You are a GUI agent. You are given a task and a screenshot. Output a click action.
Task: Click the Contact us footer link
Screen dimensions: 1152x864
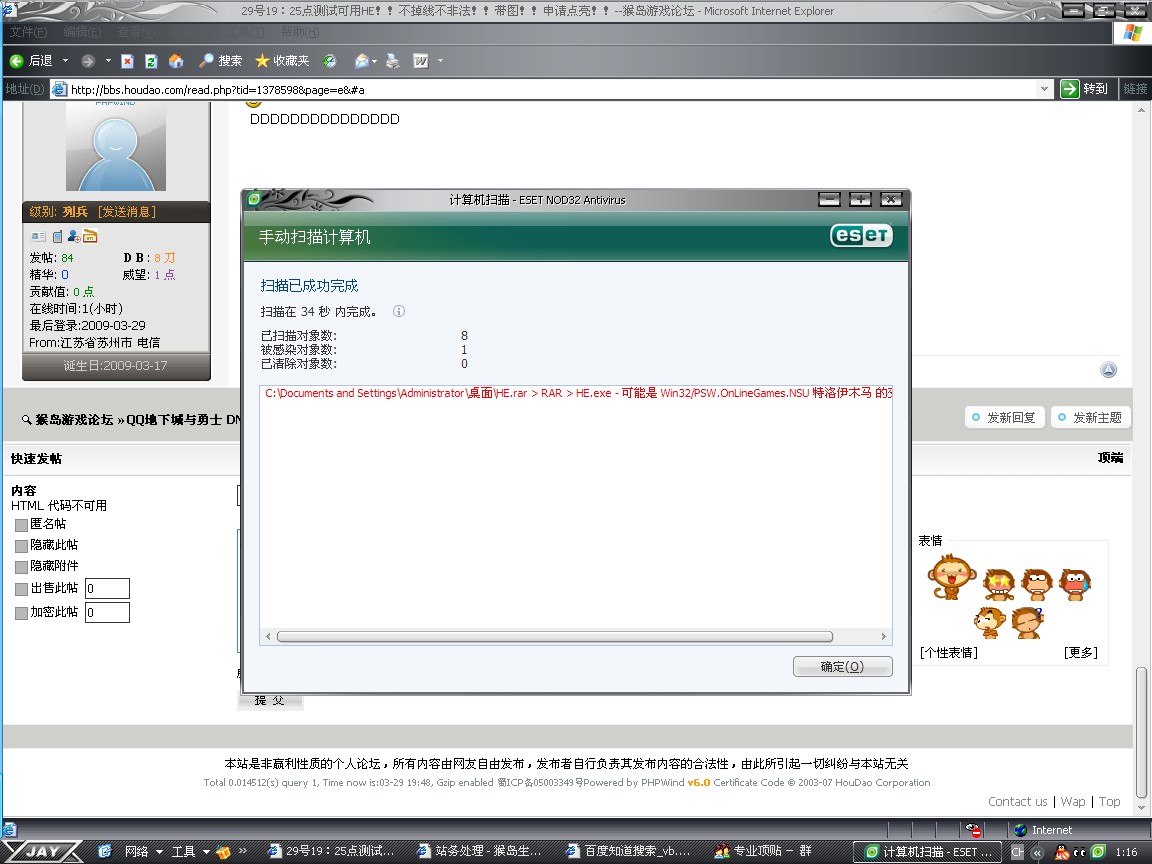point(1018,802)
